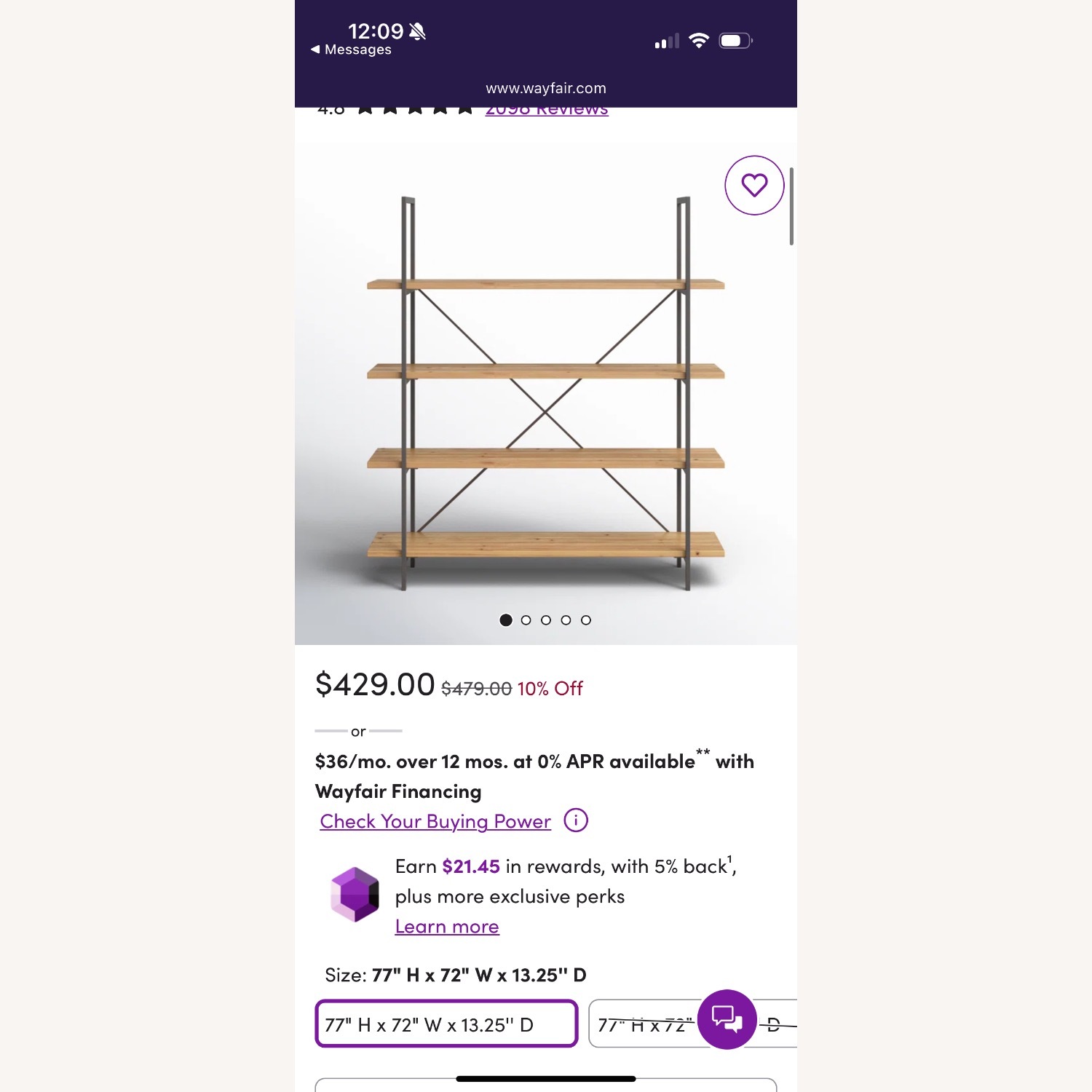Select the last carousel dot
This screenshot has width=1092, height=1092.
point(586,621)
